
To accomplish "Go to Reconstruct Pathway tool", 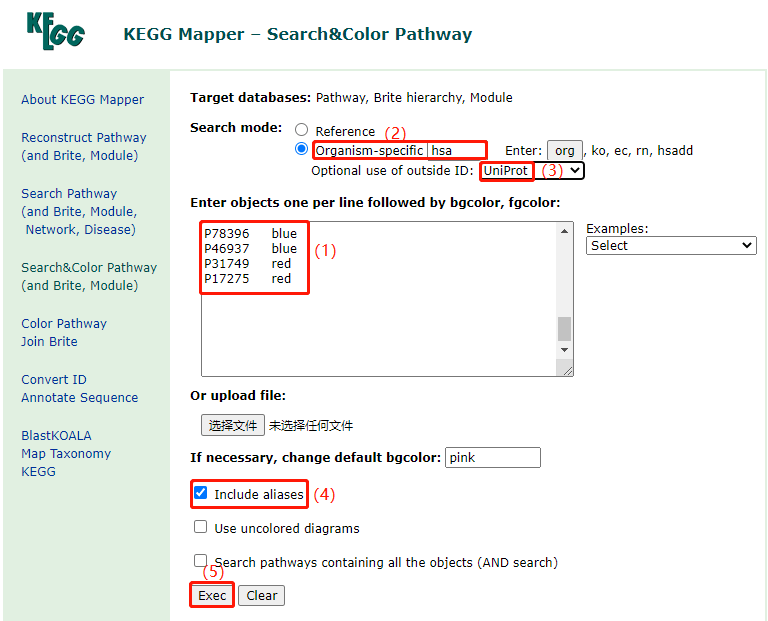I will (83, 137).
